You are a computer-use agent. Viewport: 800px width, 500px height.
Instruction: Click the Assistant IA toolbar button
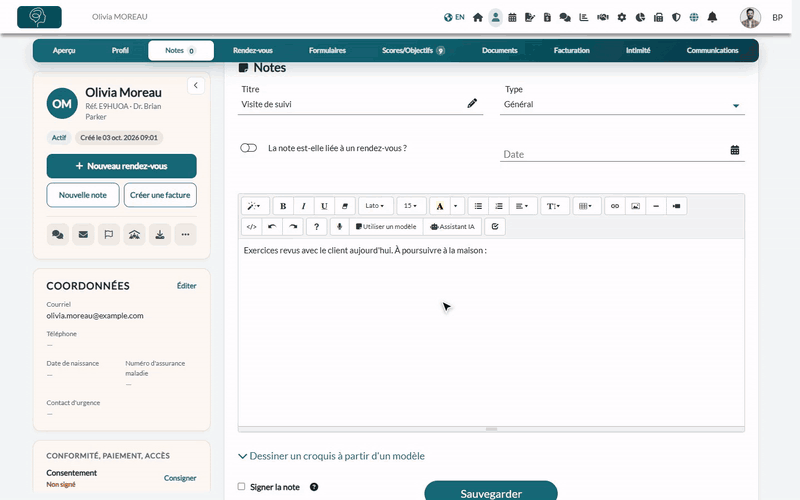coord(453,227)
